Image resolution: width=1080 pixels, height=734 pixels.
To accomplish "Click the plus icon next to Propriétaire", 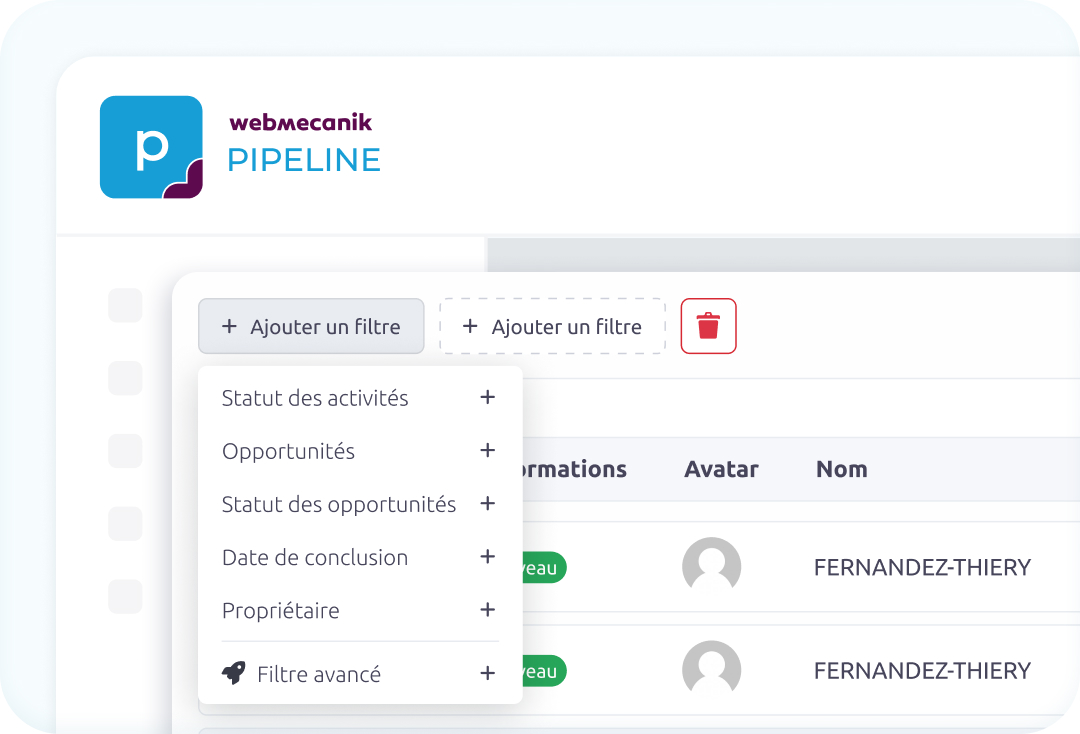I will 487,610.
